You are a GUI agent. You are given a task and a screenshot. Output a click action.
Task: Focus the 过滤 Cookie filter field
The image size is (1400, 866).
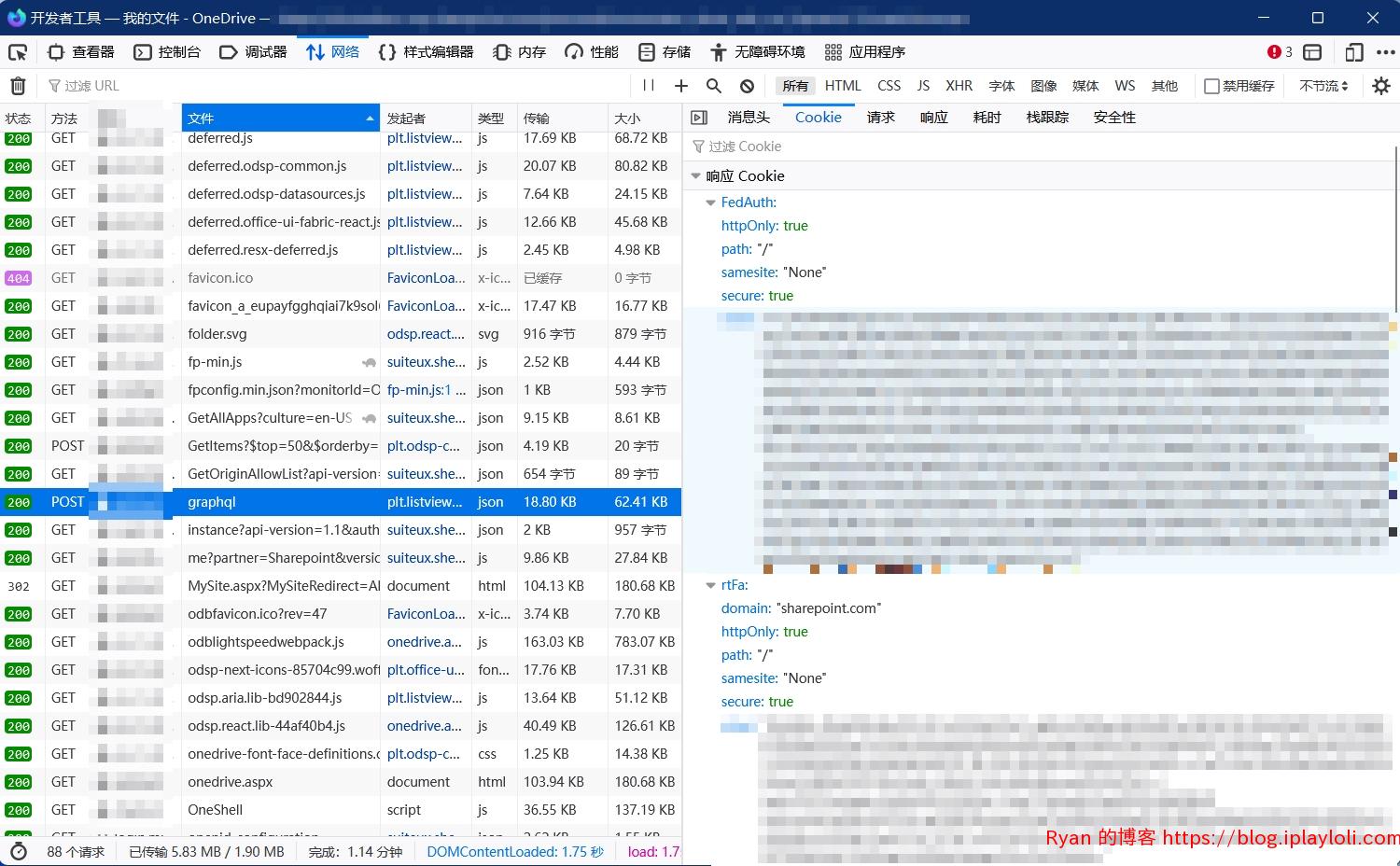coord(1041,147)
